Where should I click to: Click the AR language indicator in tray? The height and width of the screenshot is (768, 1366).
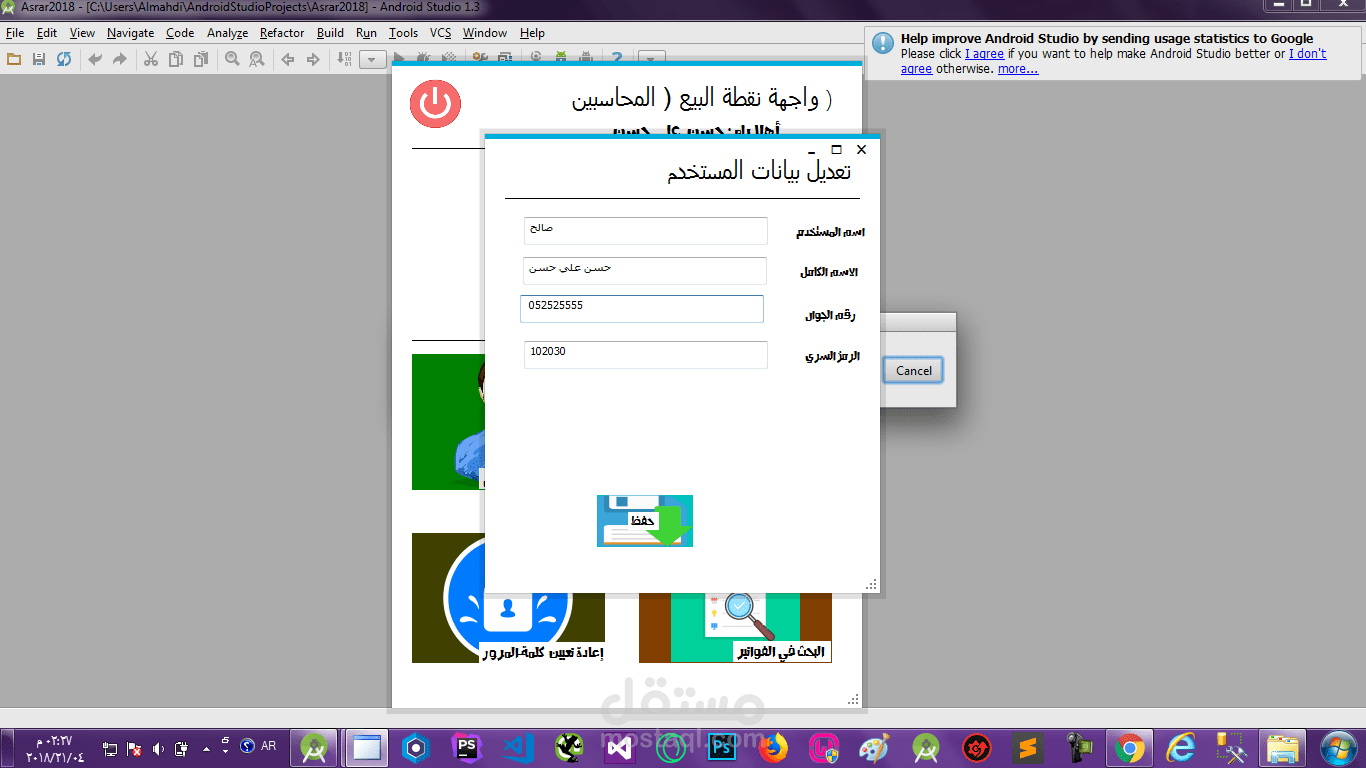(x=269, y=746)
